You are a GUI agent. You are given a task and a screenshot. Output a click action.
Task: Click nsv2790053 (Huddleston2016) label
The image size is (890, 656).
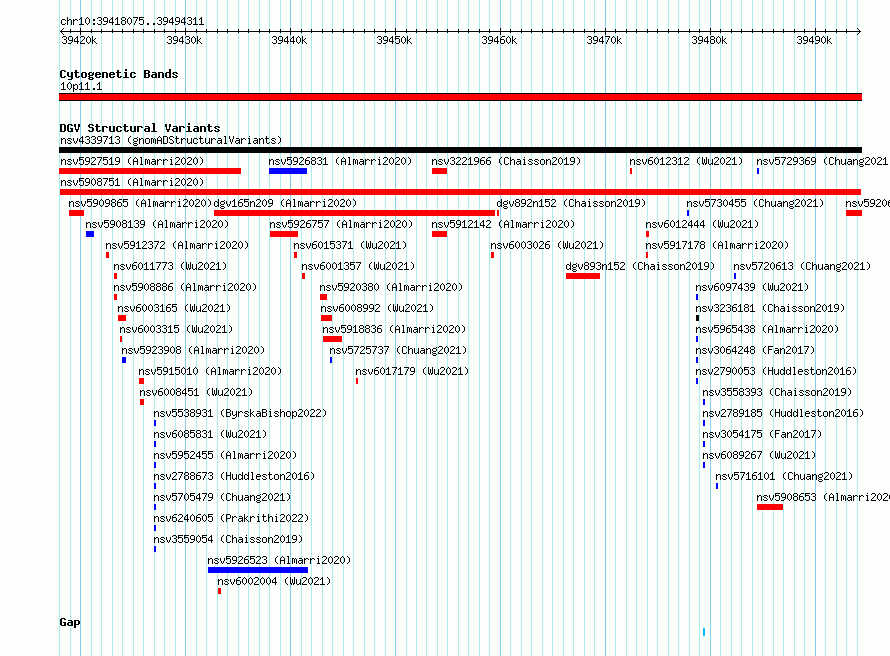(x=776, y=371)
